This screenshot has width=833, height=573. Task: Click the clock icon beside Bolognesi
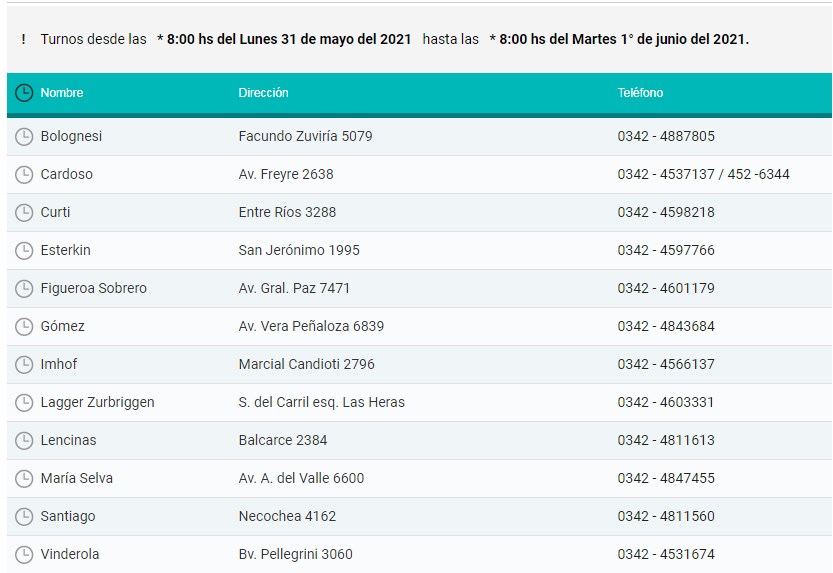(x=24, y=136)
